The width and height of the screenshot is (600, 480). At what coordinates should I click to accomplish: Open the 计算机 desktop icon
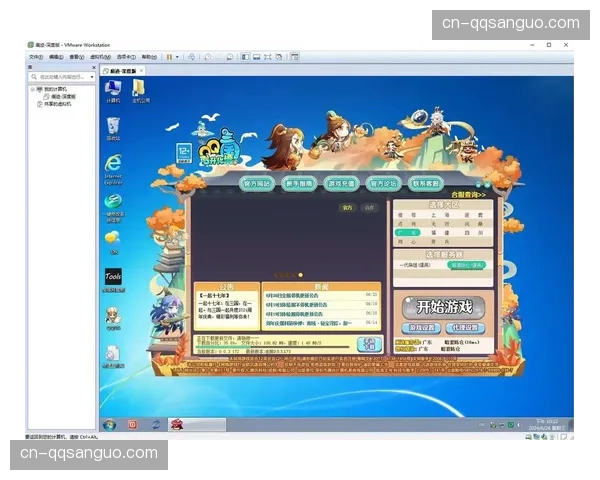pos(113,91)
